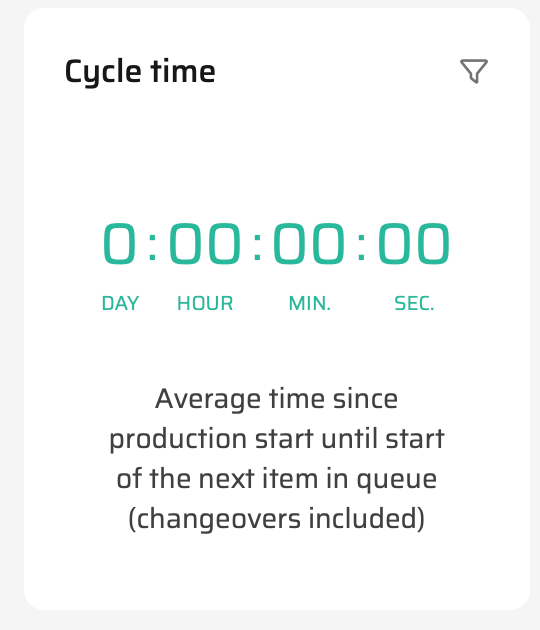Click the hour digits 00 in timer
The height and width of the screenshot is (630, 540).
click(x=205, y=243)
